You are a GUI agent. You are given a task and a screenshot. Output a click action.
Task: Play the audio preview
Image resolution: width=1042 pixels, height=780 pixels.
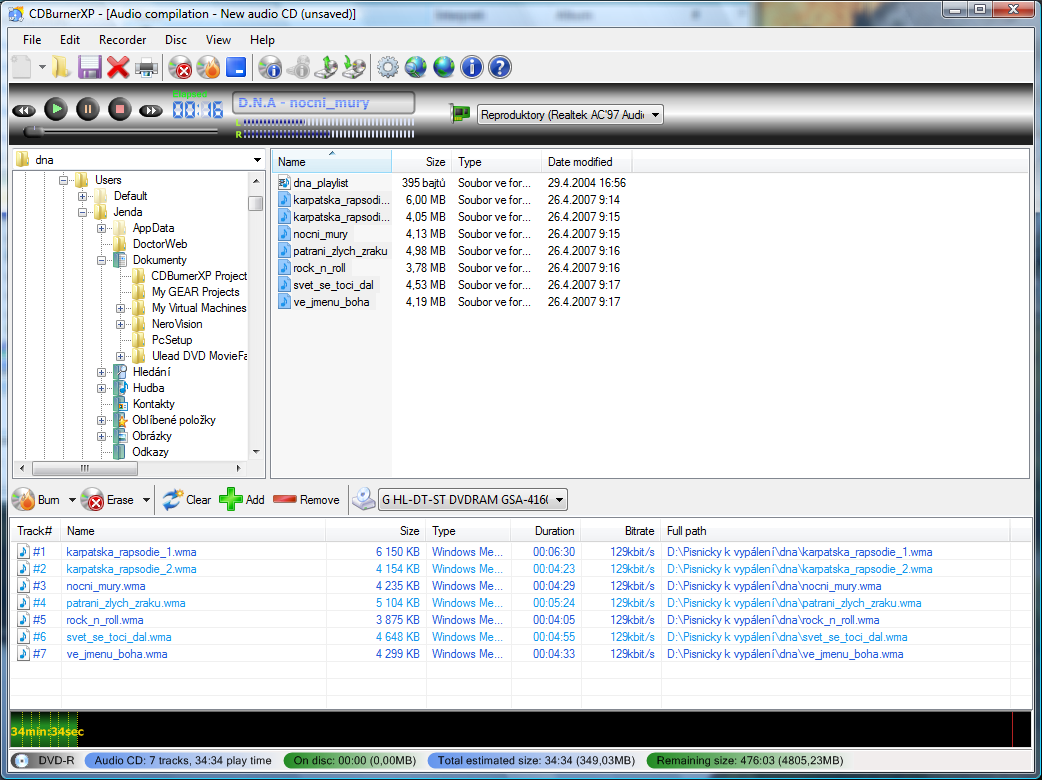click(56, 109)
